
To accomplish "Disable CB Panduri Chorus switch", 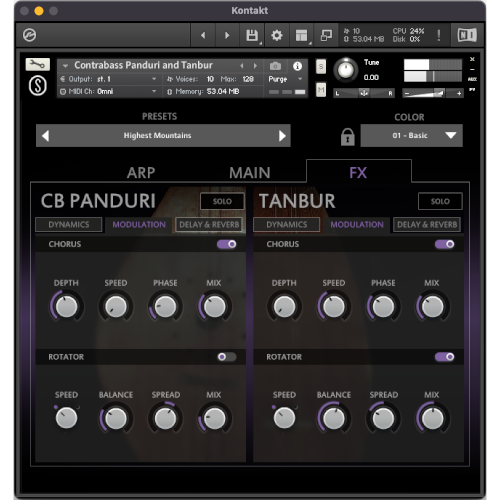I will click(x=227, y=244).
